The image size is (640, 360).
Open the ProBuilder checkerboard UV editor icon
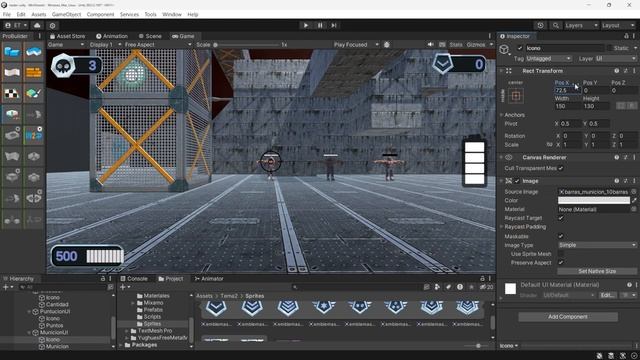click(12, 93)
